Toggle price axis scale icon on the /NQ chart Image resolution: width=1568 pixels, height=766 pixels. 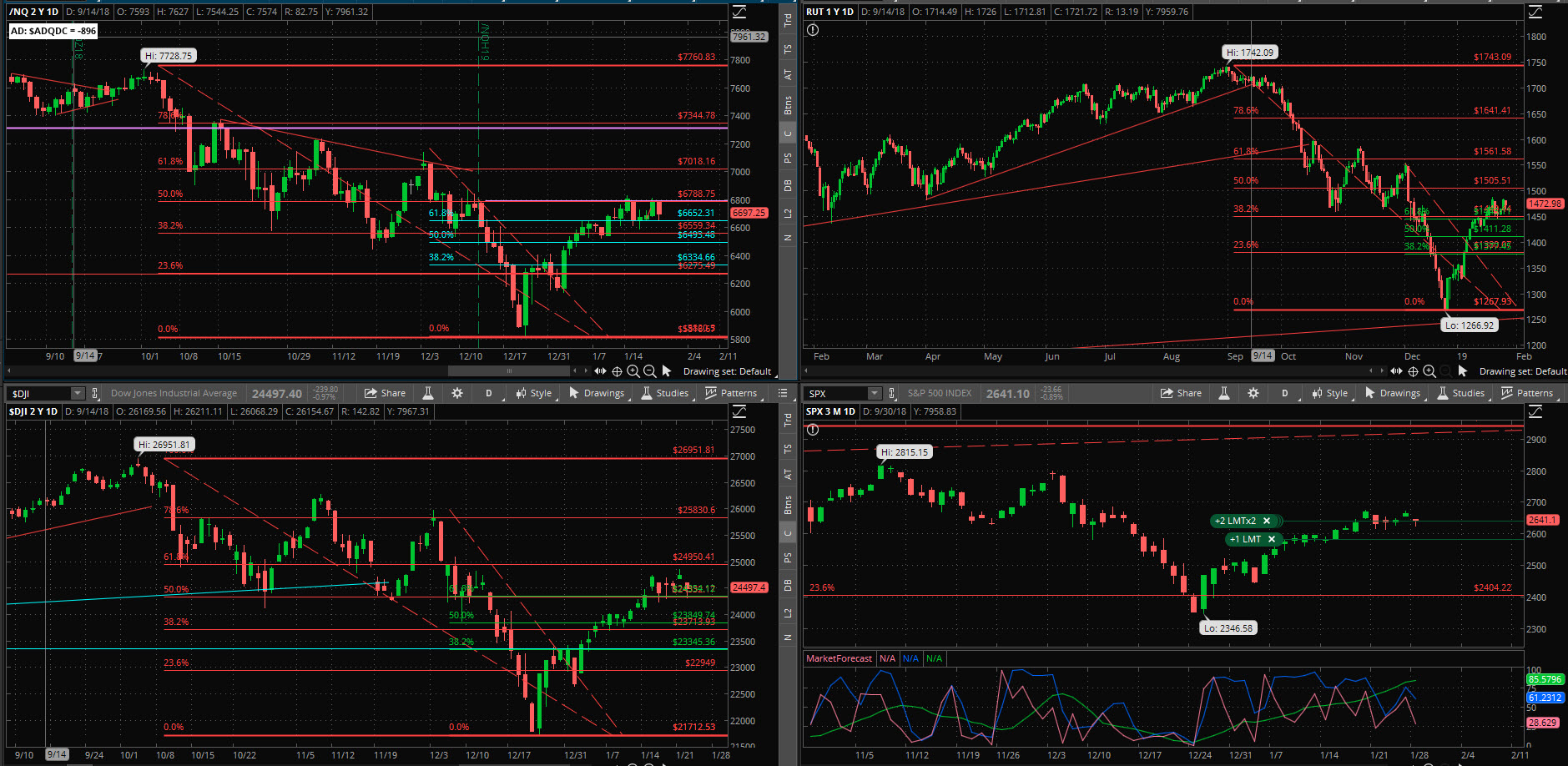(739, 12)
